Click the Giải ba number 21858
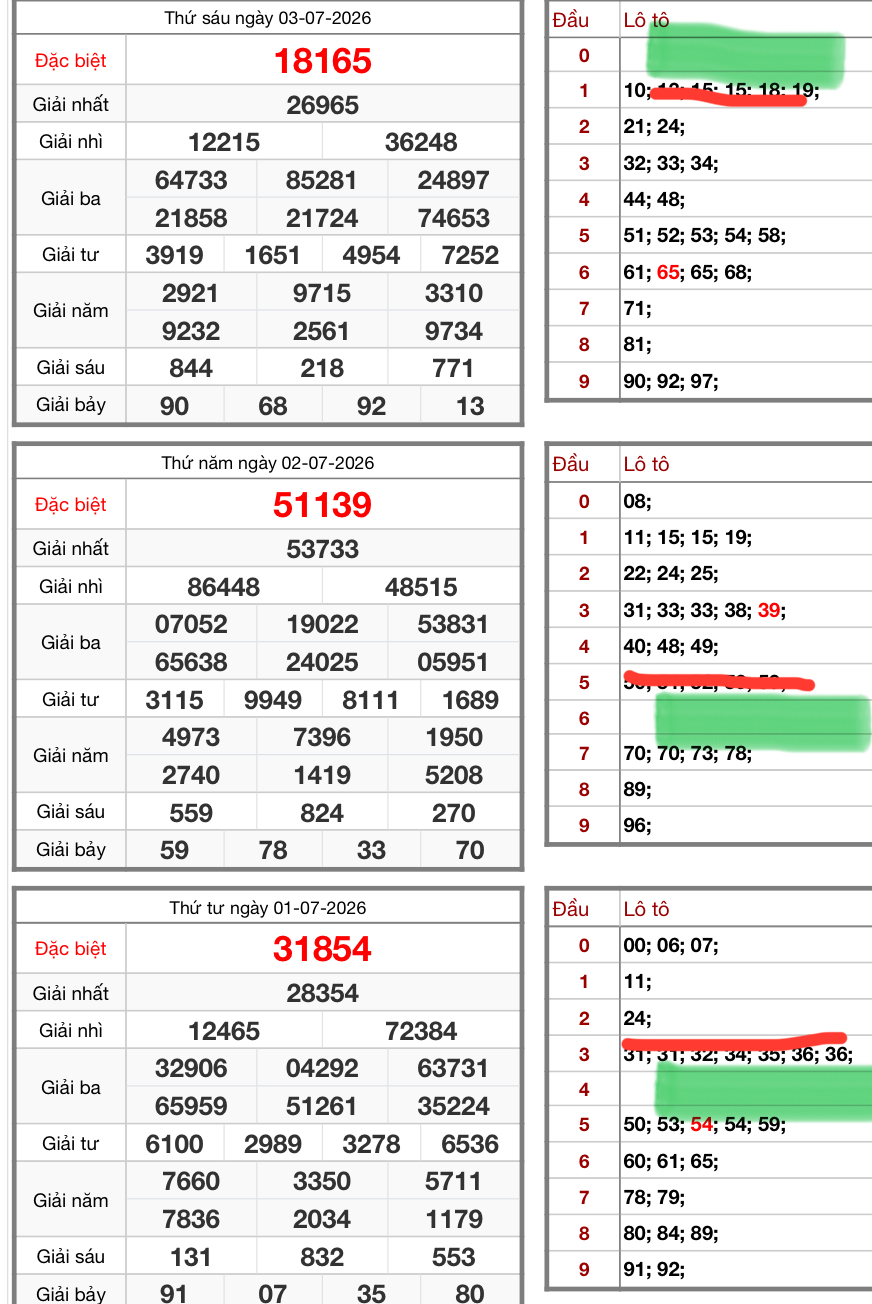 point(191,218)
